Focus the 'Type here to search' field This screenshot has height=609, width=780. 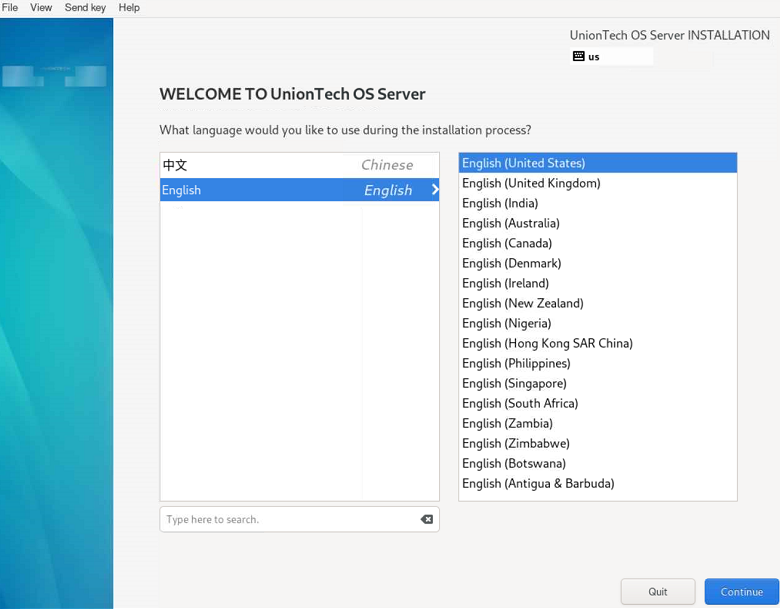pyautogui.click(x=299, y=519)
